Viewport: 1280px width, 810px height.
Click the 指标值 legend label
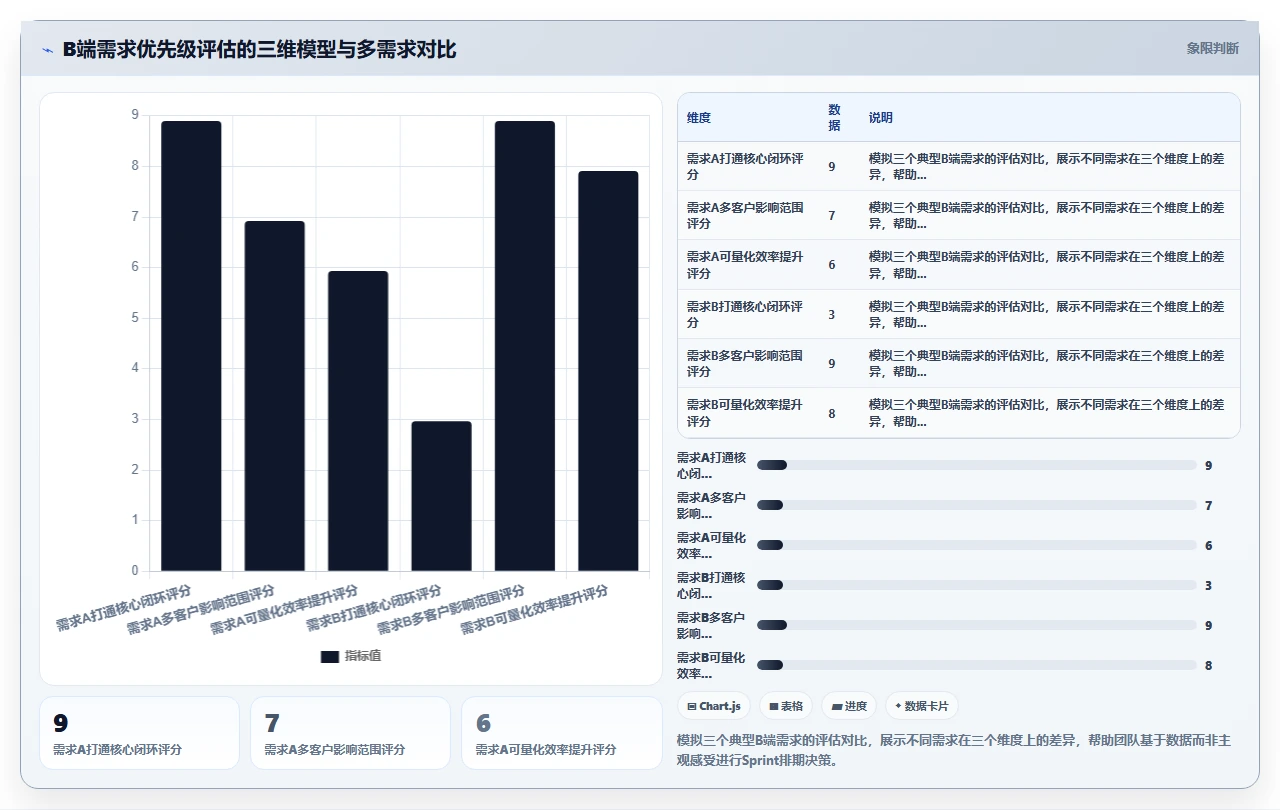point(363,657)
